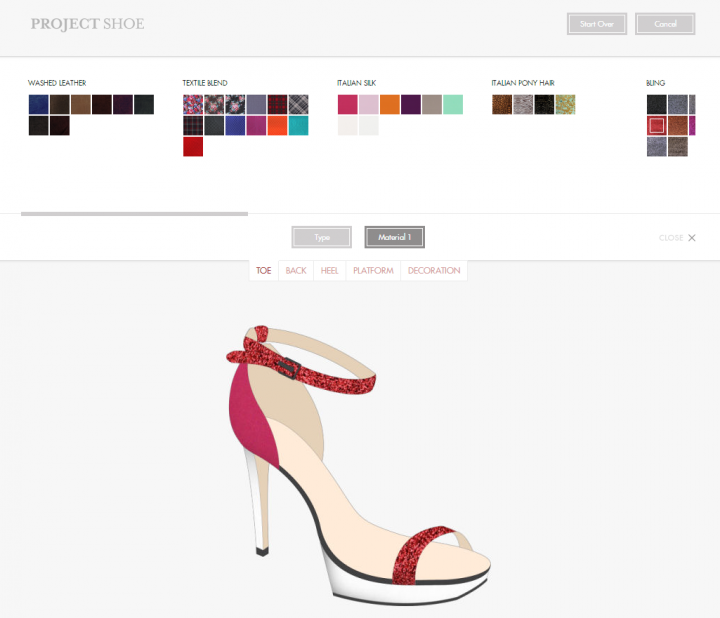Choose the black Washed Leather swatch in second row

[39, 126]
